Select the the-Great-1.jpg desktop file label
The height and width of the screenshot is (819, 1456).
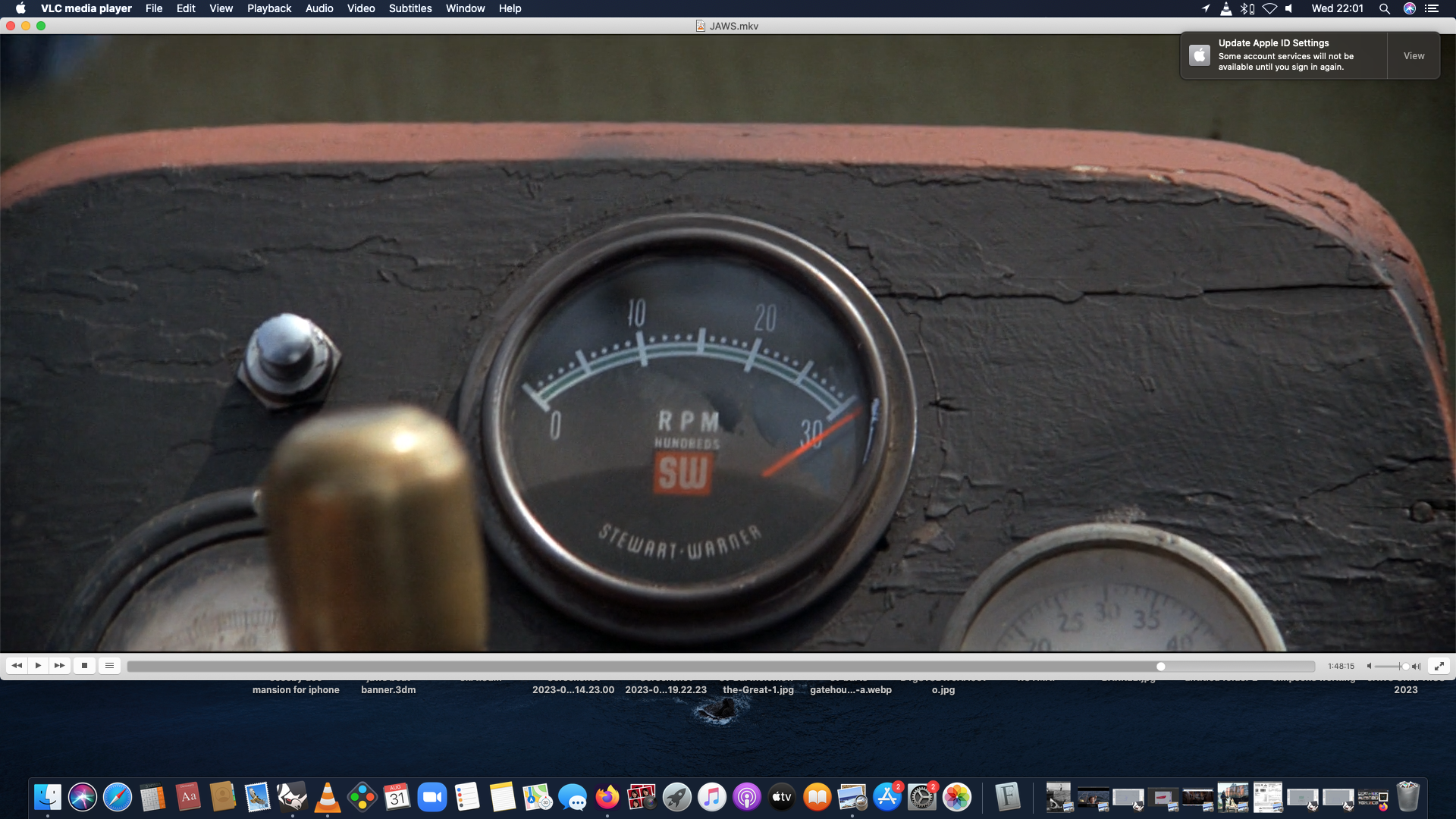[758, 690]
